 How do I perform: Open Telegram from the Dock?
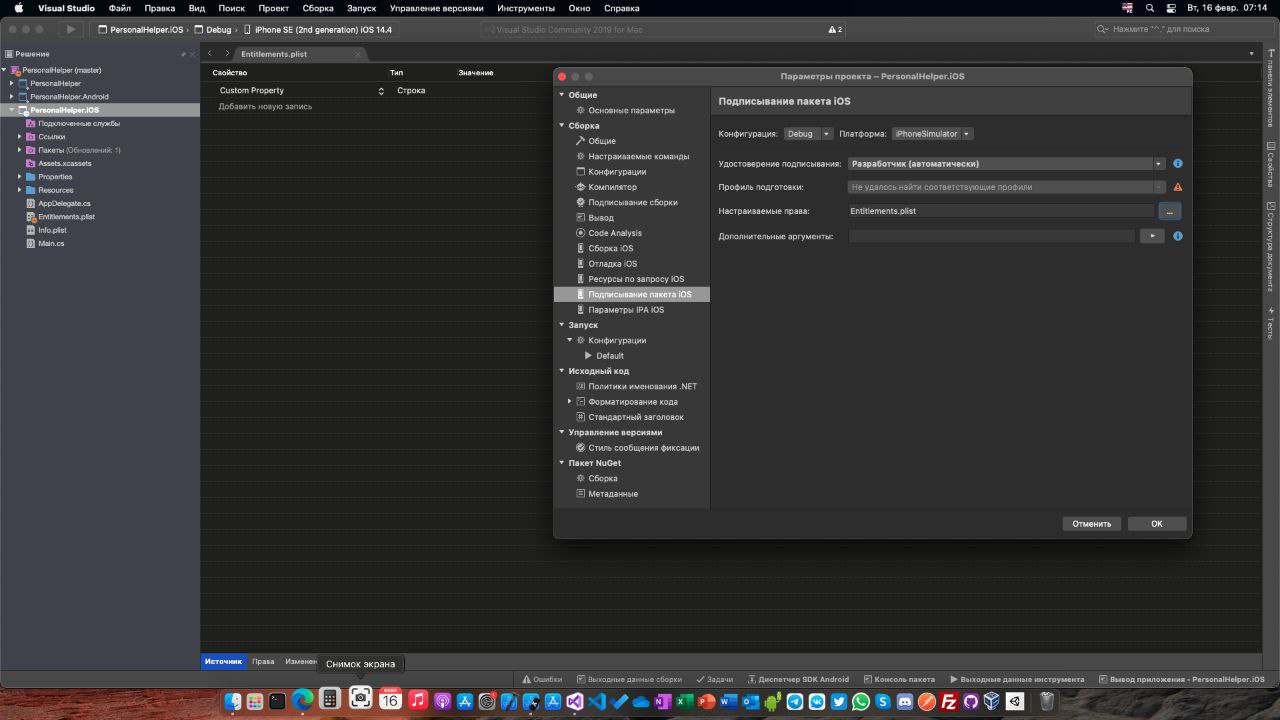tap(795, 701)
